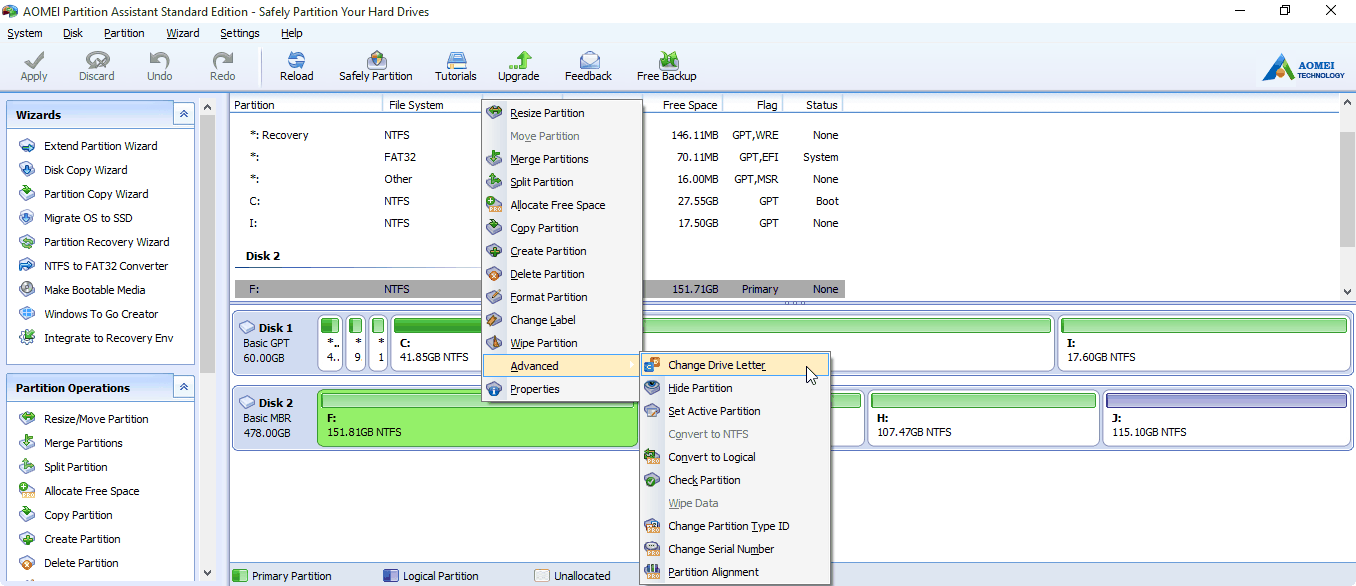
Task: Choose Merge Partitions in context menu
Action: 561,159
